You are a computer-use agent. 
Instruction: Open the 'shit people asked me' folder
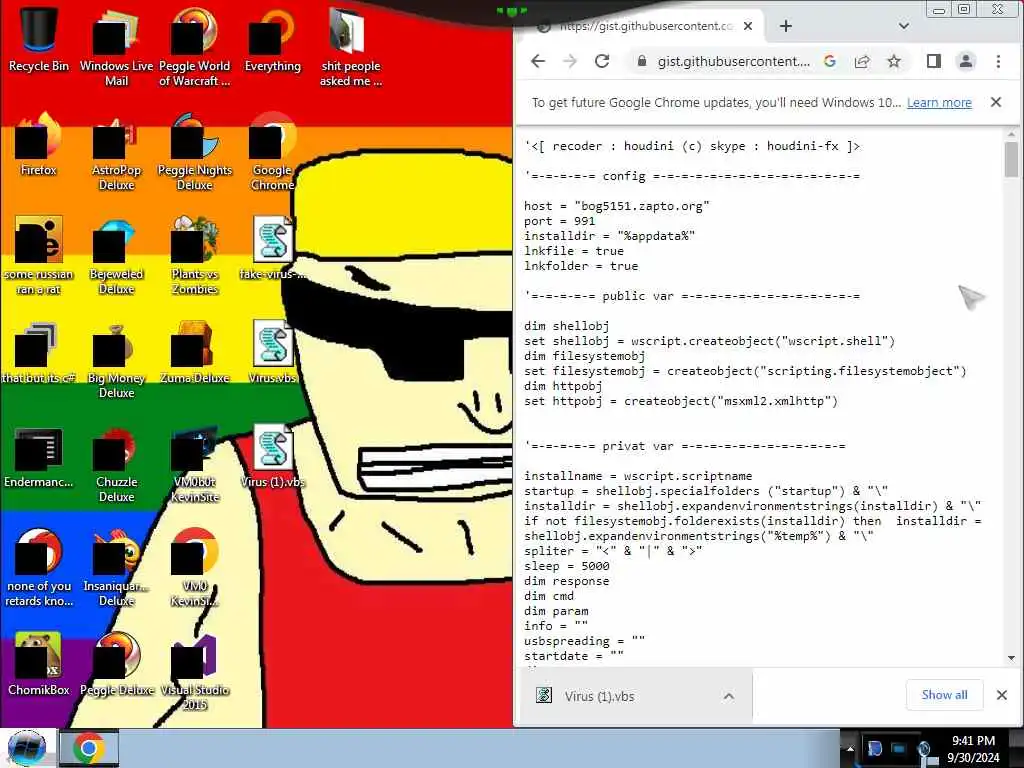tap(351, 47)
